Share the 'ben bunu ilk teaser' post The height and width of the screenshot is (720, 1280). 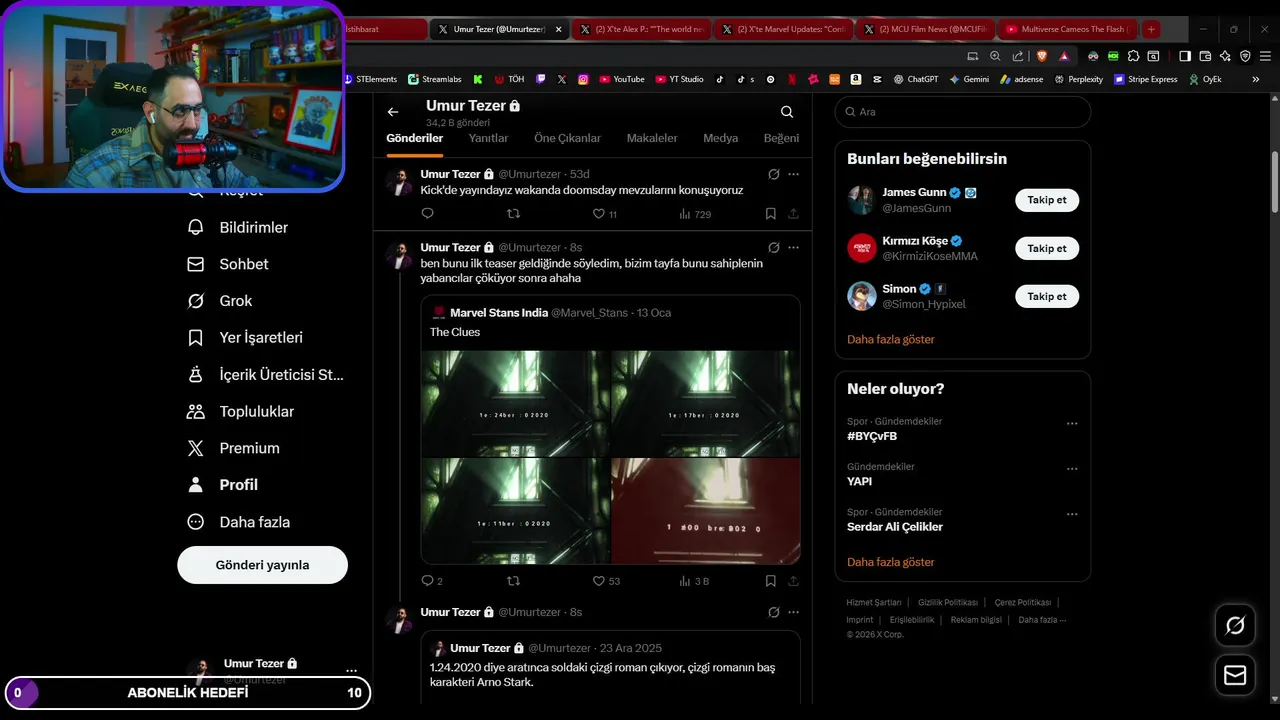coord(793,581)
